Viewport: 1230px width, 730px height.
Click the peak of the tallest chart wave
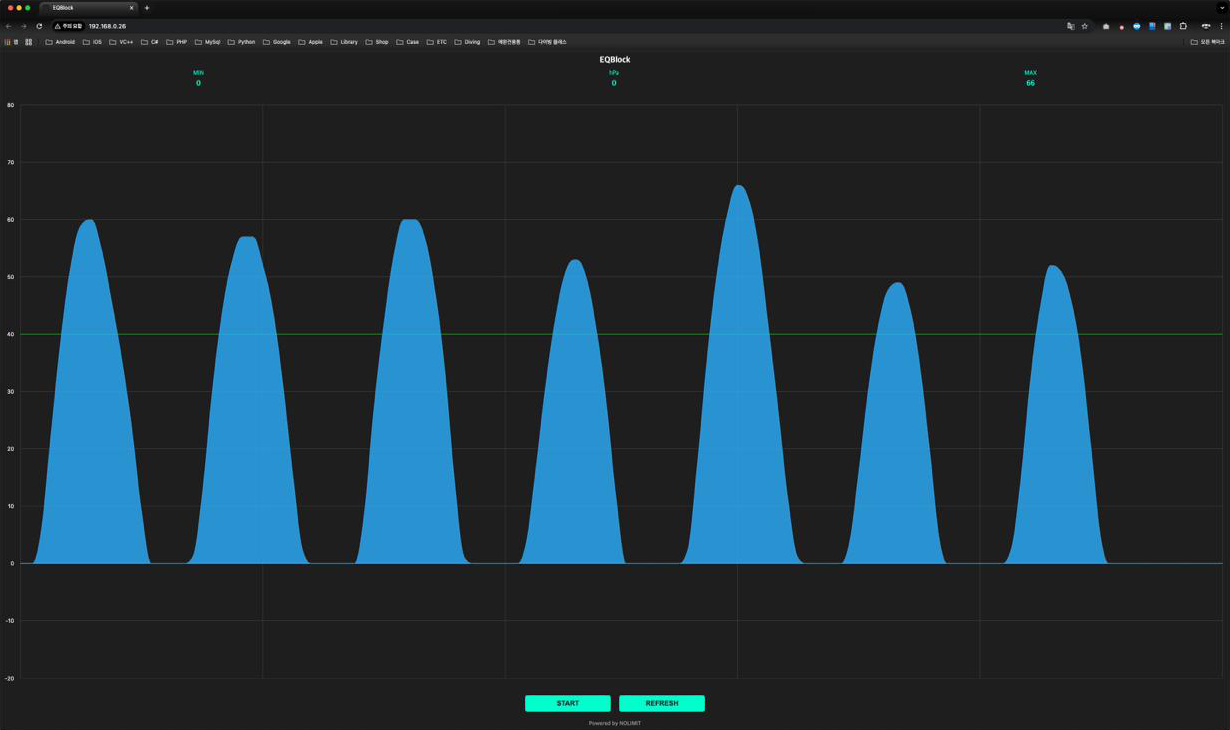pos(738,186)
